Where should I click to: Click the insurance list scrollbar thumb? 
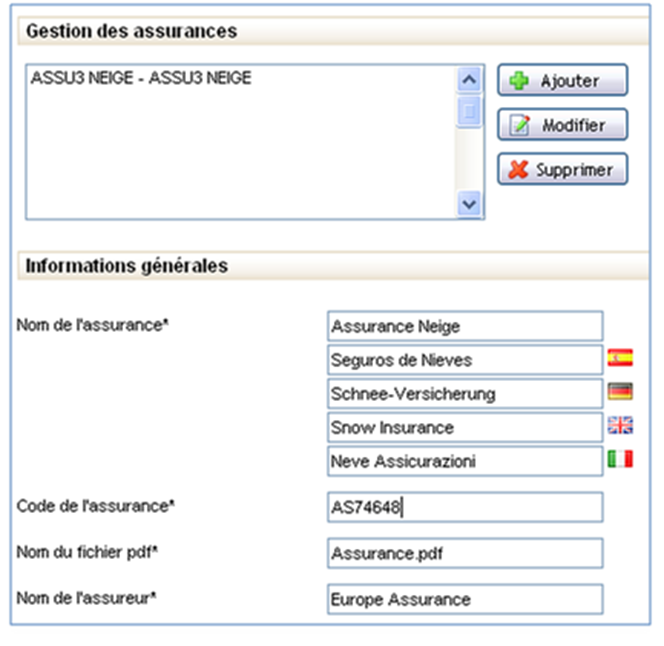469,109
